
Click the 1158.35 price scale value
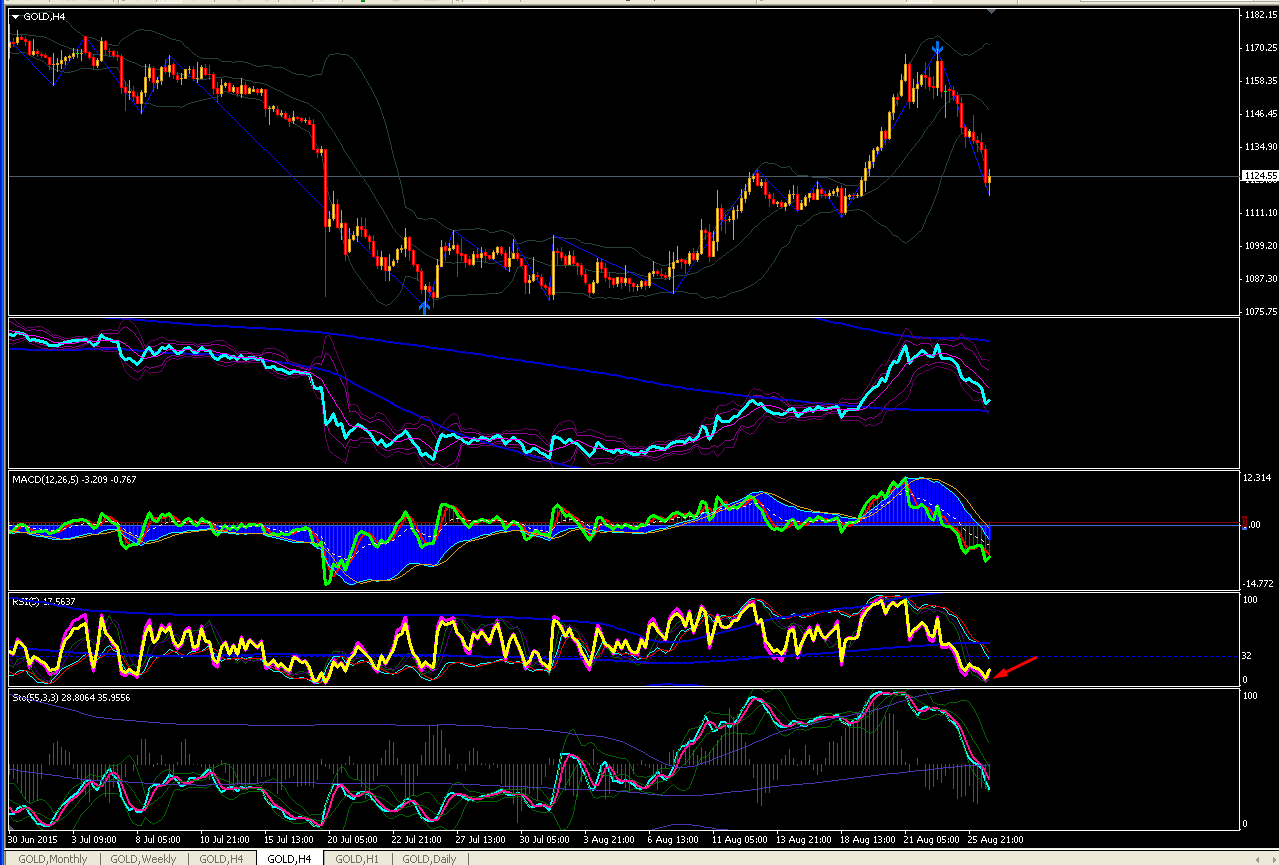[1260, 81]
